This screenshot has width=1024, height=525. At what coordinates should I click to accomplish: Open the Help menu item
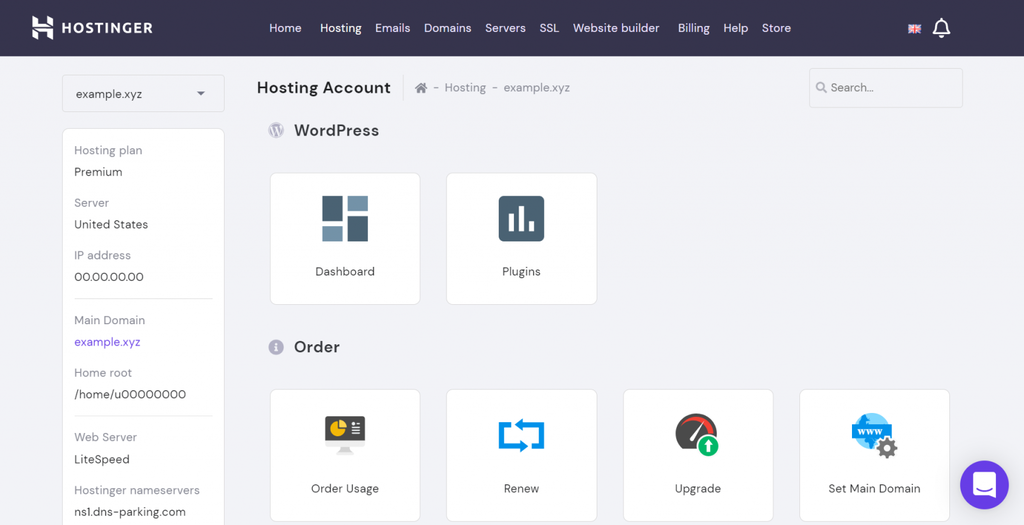pyautogui.click(x=735, y=28)
